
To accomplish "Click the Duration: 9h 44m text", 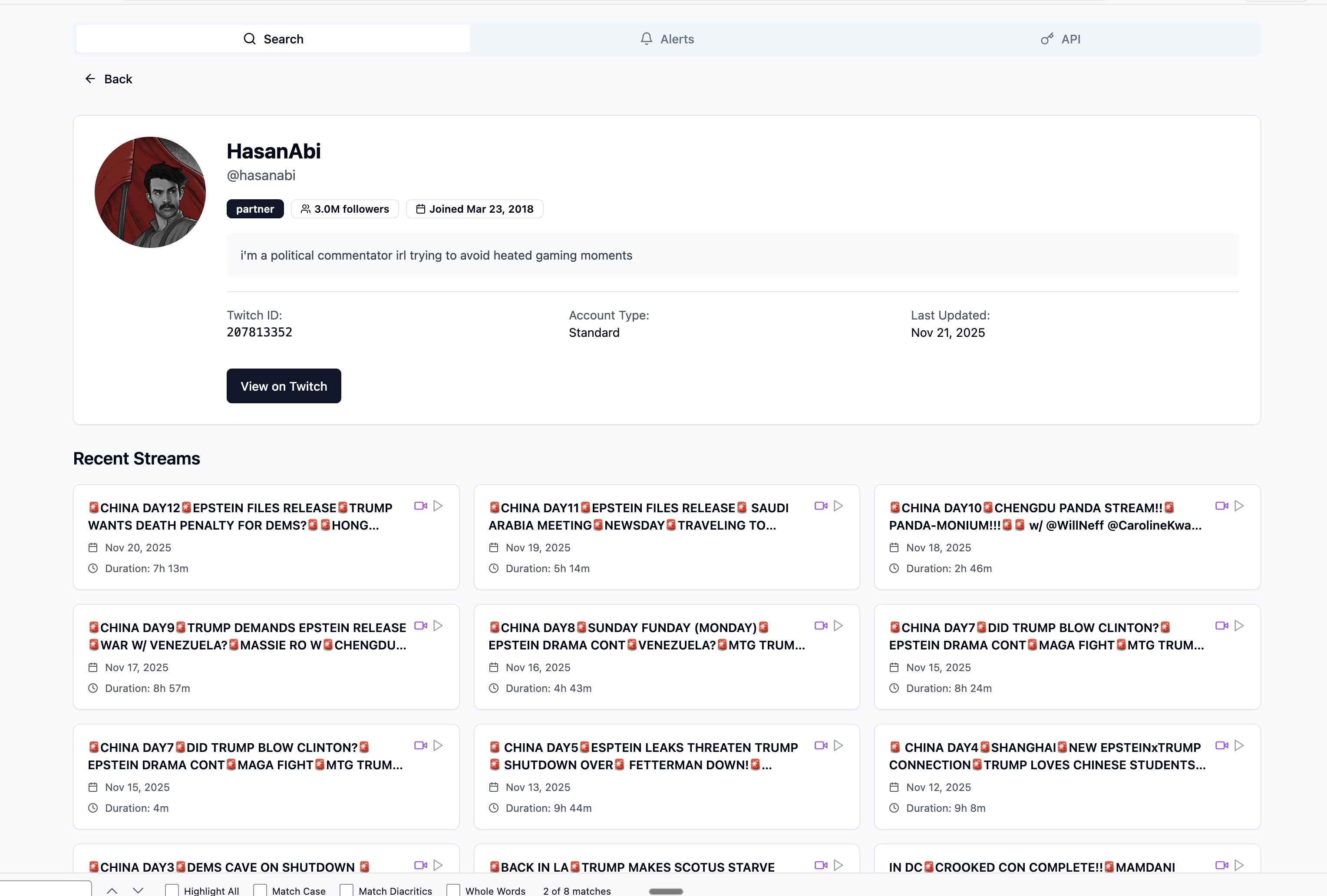I will [x=548, y=808].
